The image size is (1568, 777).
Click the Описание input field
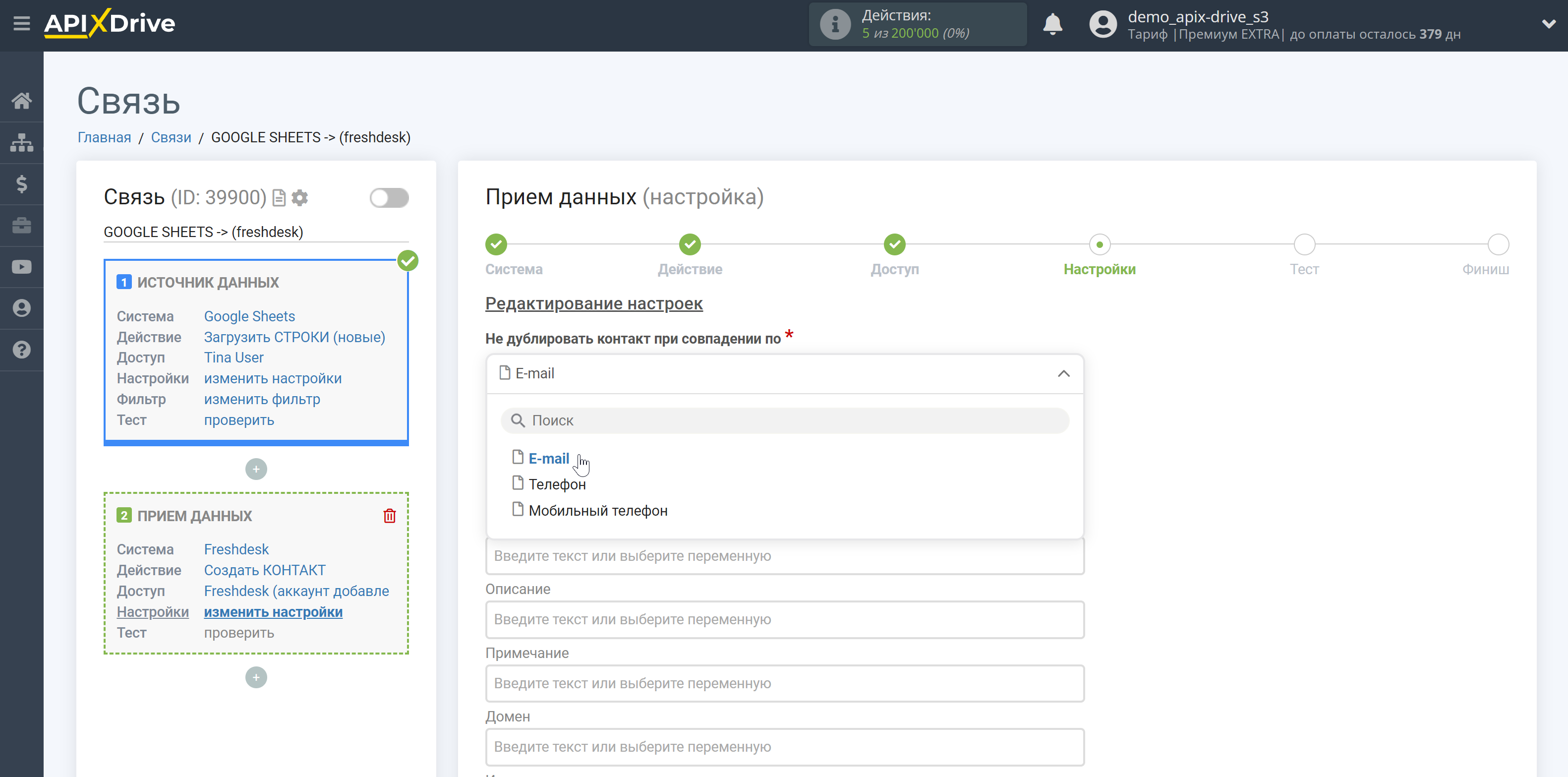(x=785, y=619)
